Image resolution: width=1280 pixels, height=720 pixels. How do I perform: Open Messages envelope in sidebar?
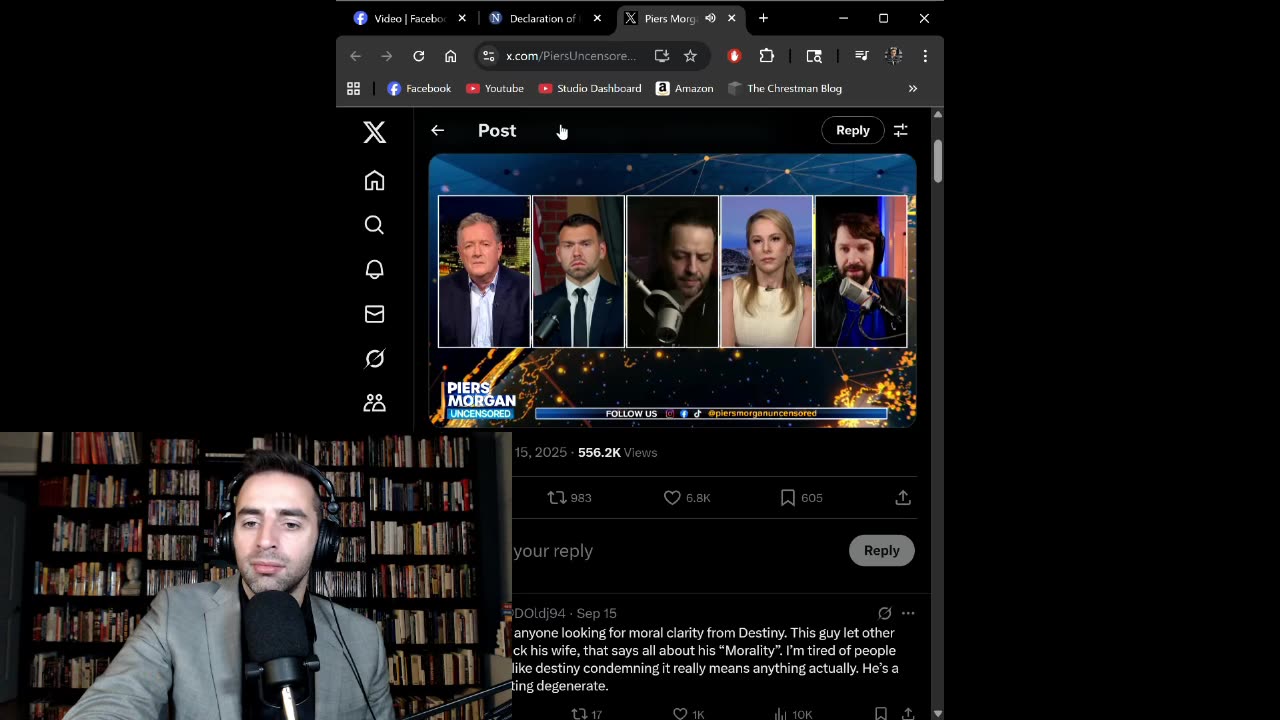(374, 314)
